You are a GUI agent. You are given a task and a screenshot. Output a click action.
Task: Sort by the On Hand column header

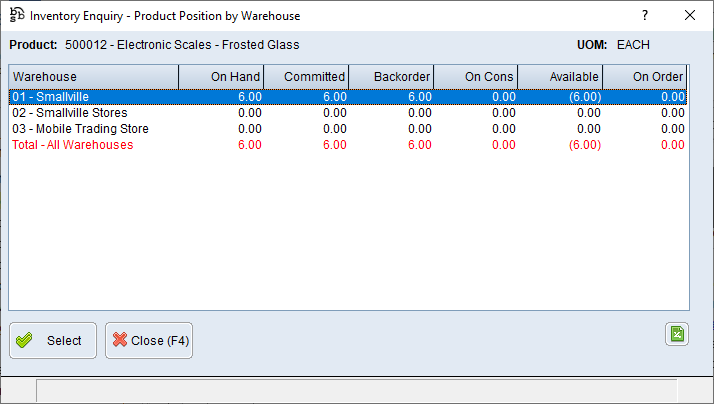coord(221,77)
